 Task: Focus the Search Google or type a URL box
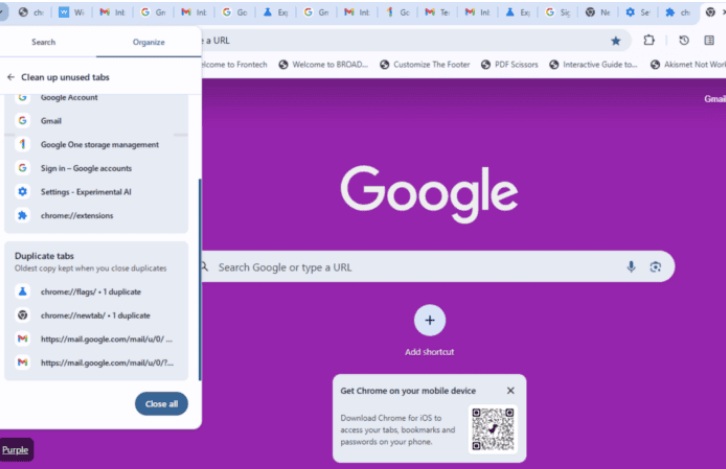(x=438, y=267)
